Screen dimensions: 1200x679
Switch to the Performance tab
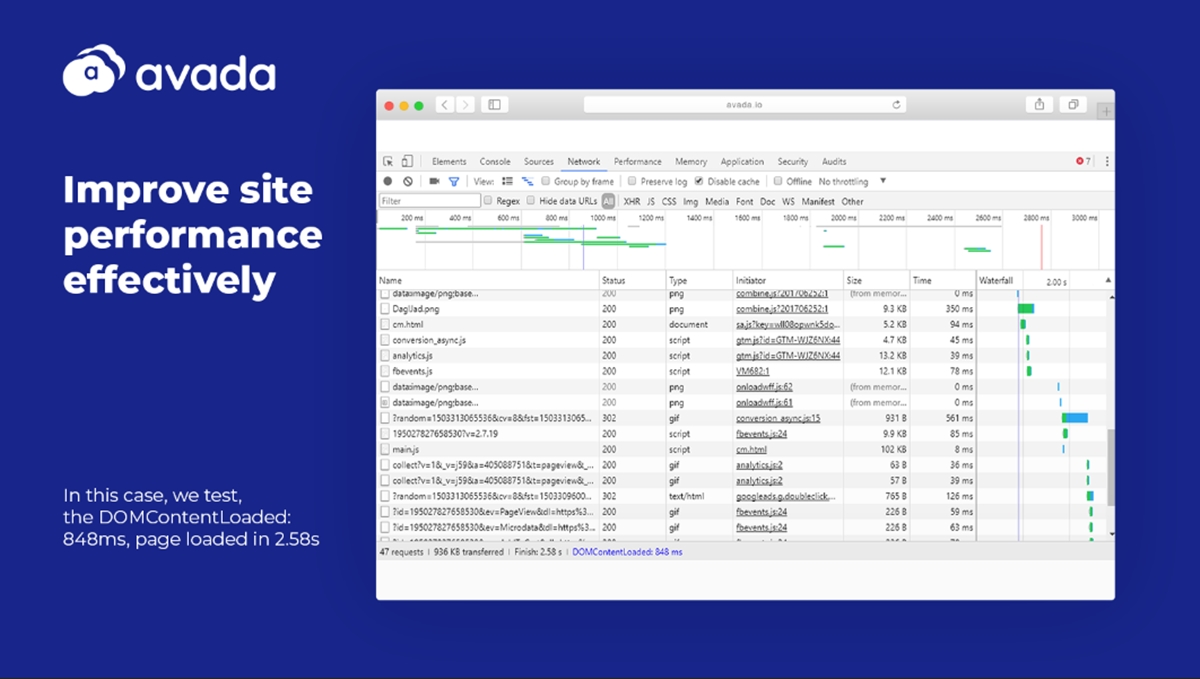tap(638, 161)
